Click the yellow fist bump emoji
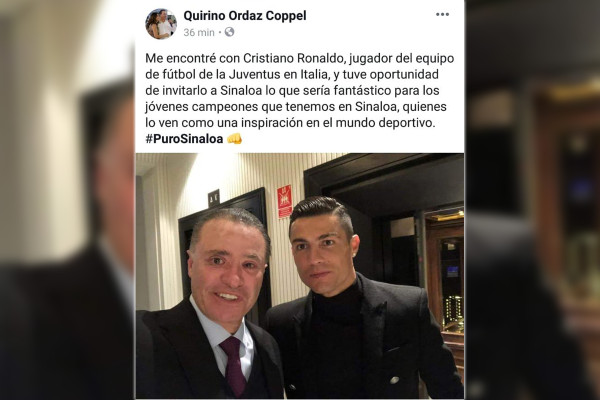 [235, 139]
